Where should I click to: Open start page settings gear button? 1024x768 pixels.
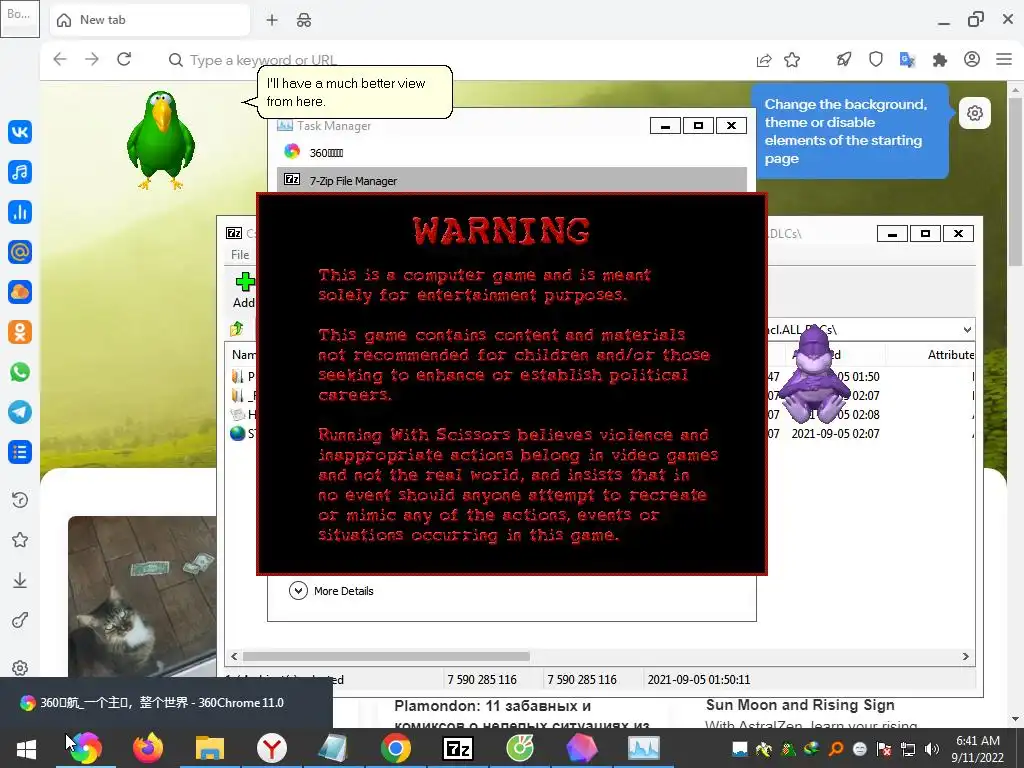pos(974,113)
